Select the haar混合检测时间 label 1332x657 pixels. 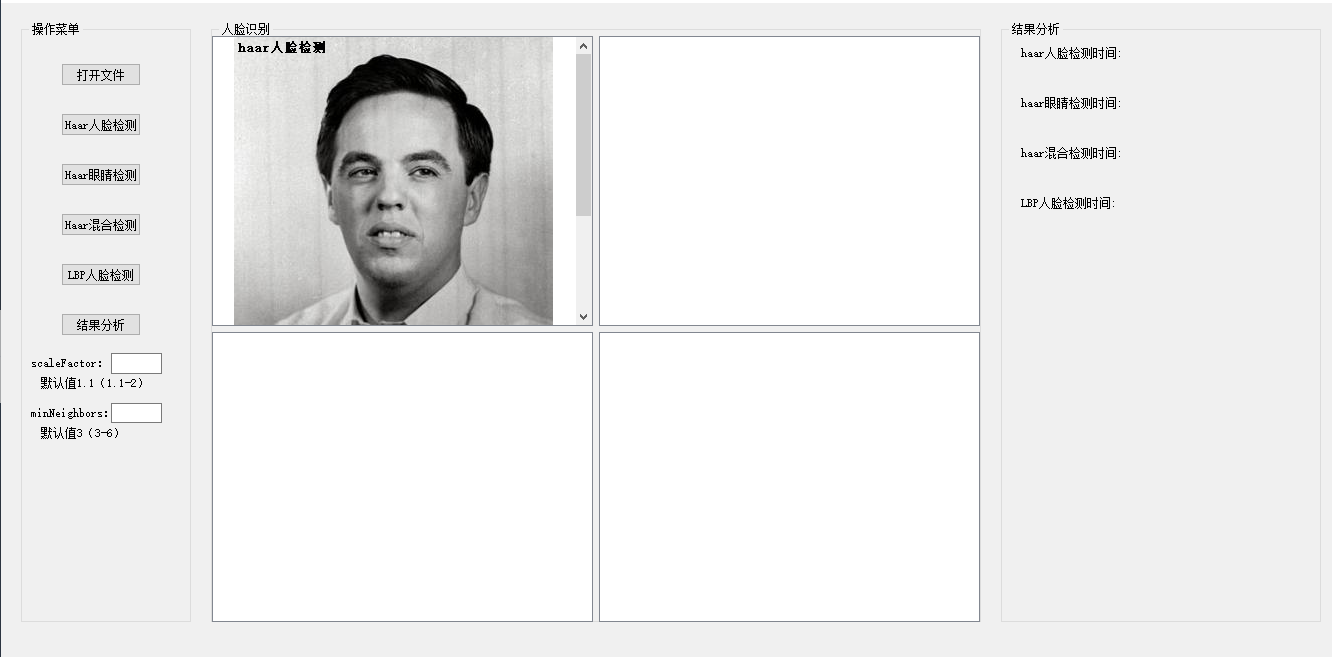click(x=1071, y=154)
